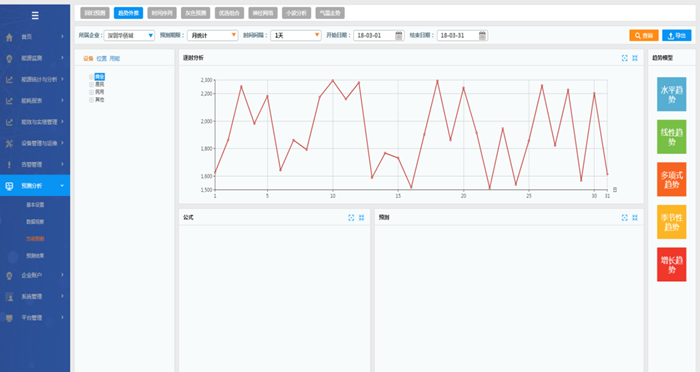The image size is (700, 372).
Task: Click the 能效与实绩管理 chart icon
Action: tap(9, 122)
